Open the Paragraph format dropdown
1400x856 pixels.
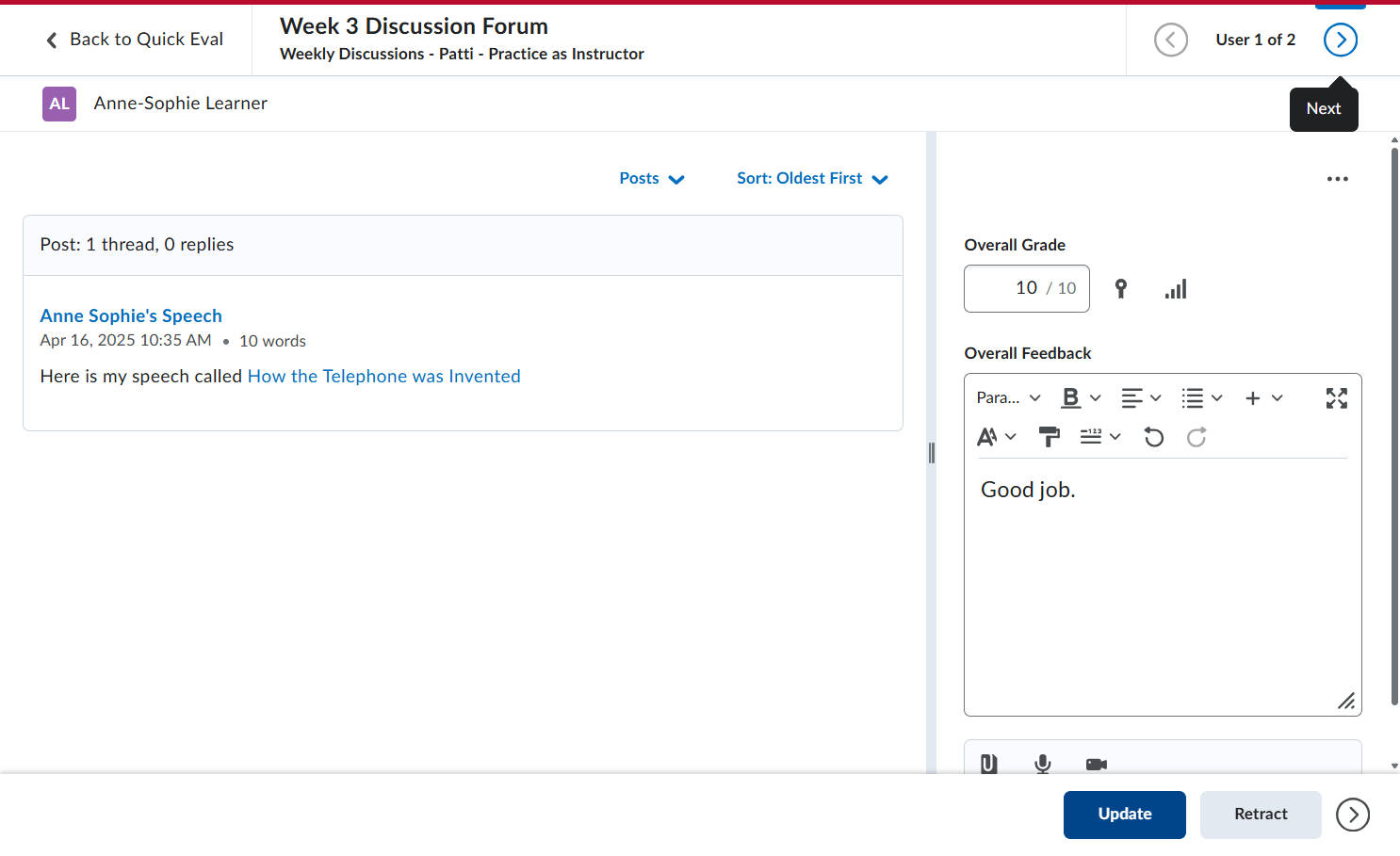pyautogui.click(x=1008, y=398)
